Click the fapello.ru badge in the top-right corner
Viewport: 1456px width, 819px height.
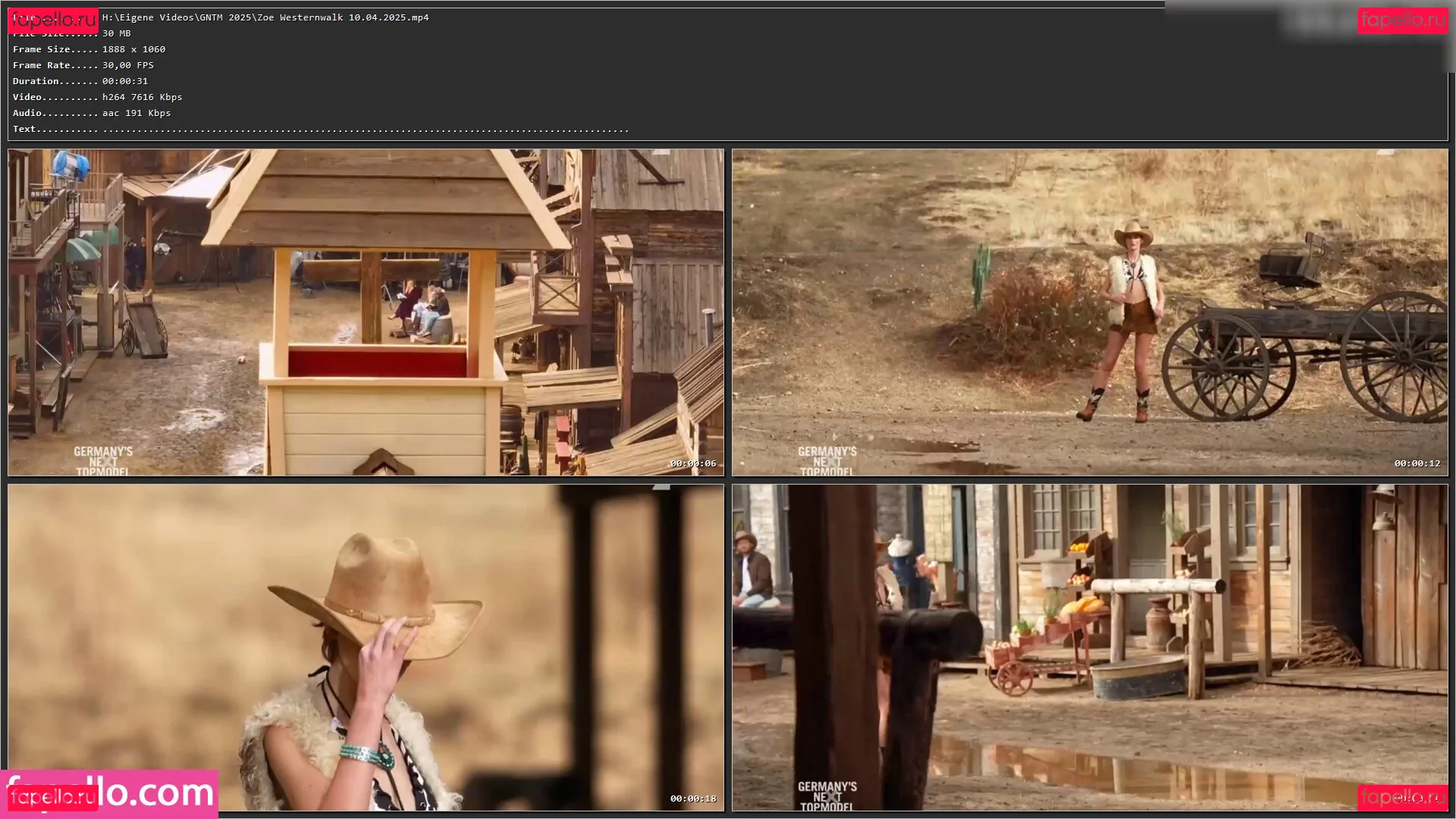pyautogui.click(x=1402, y=20)
